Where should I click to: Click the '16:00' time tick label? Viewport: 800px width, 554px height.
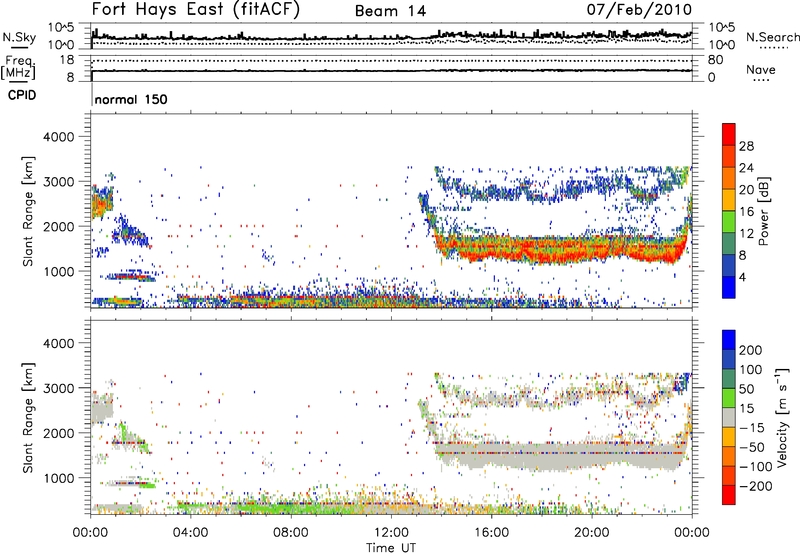click(x=491, y=533)
